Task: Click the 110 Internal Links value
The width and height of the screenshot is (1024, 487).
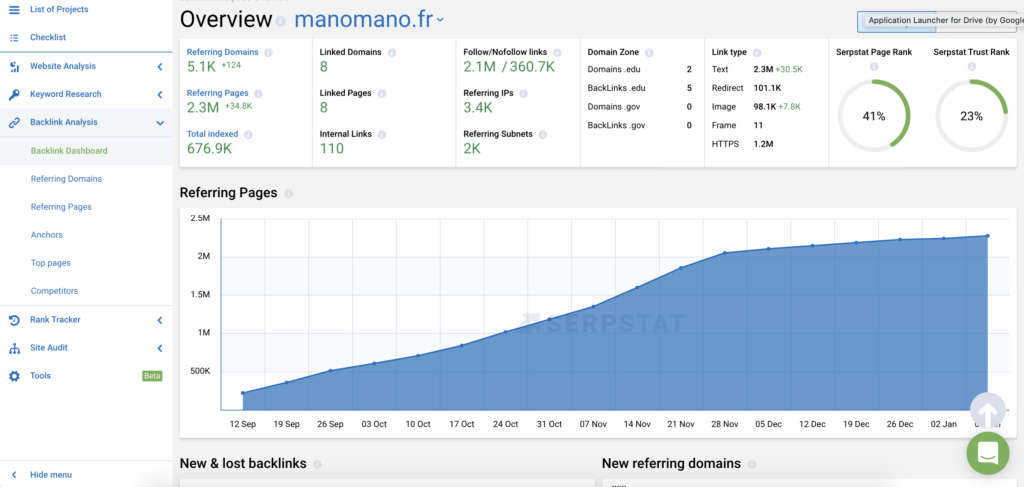Action: tap(332, 149)
